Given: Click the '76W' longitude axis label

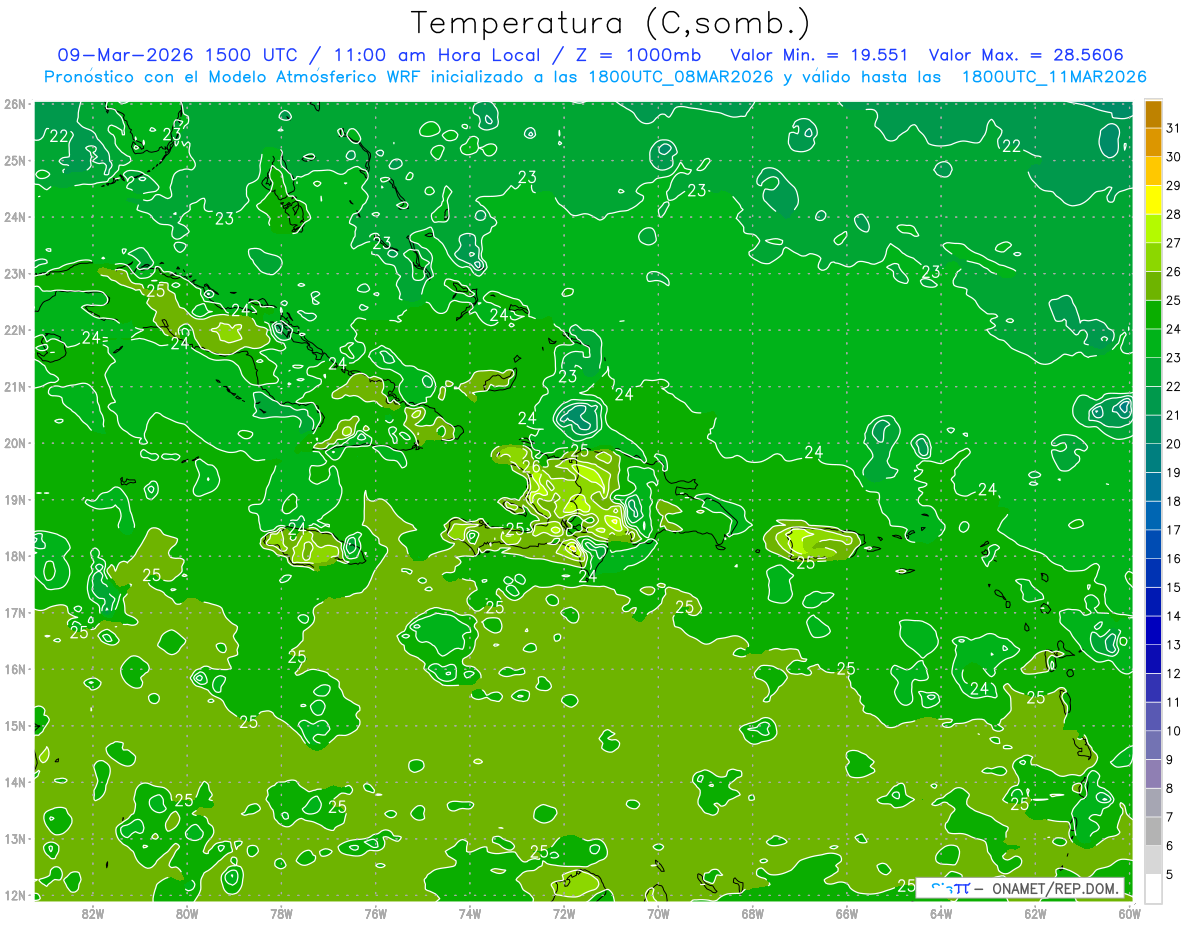Looking at the screenshot, I should [376, 913].
